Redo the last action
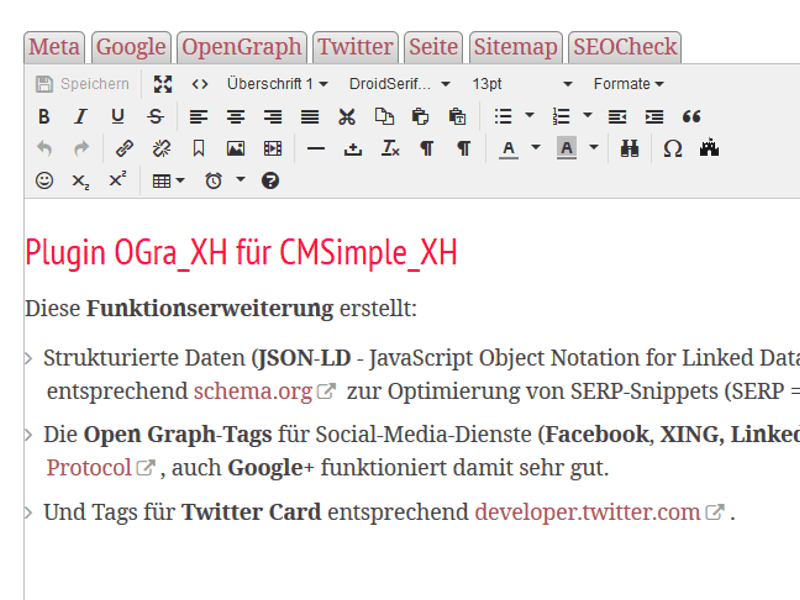 pos(81,149)
